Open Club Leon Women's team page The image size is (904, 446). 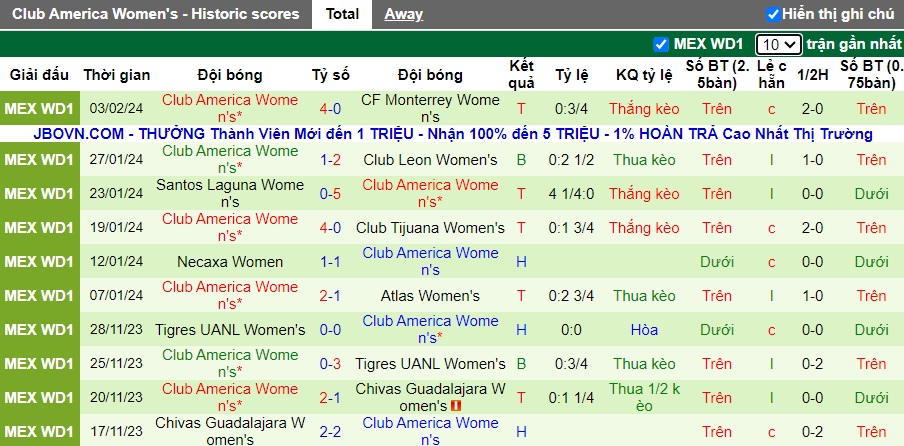click(430, 160)
